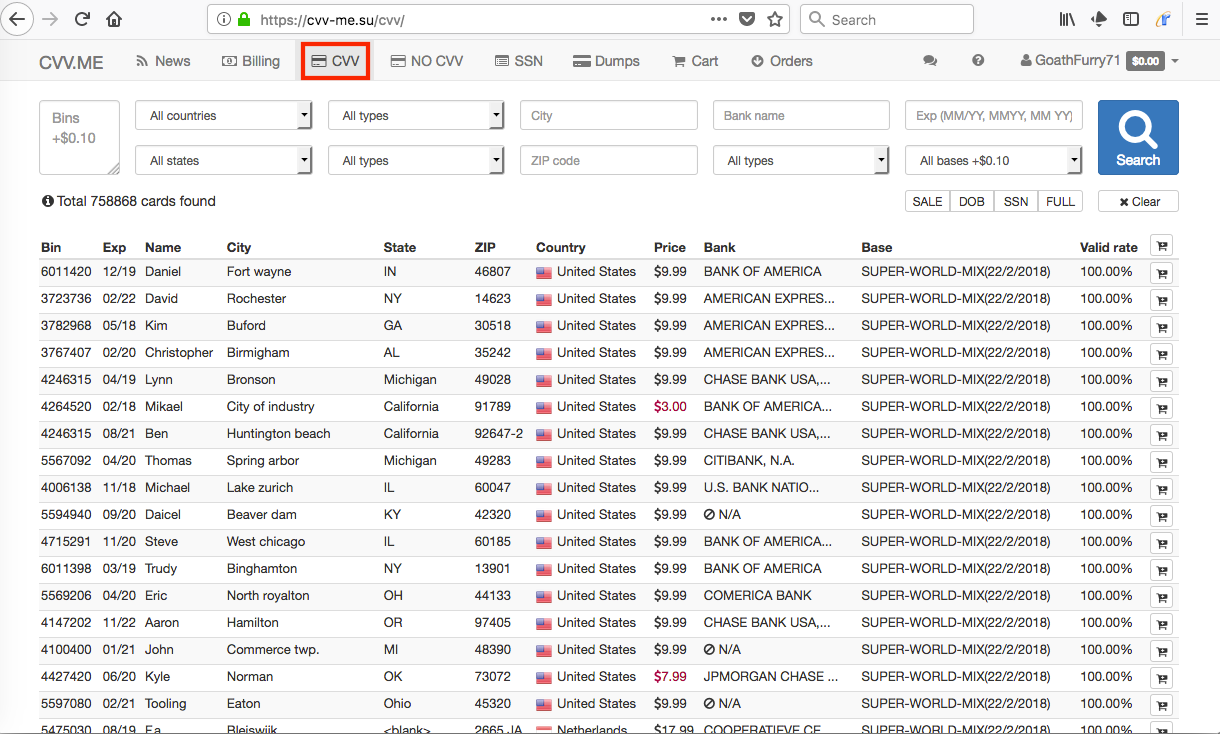
Task: Click the blue Search button
Action: click(x=1138, y=138)
